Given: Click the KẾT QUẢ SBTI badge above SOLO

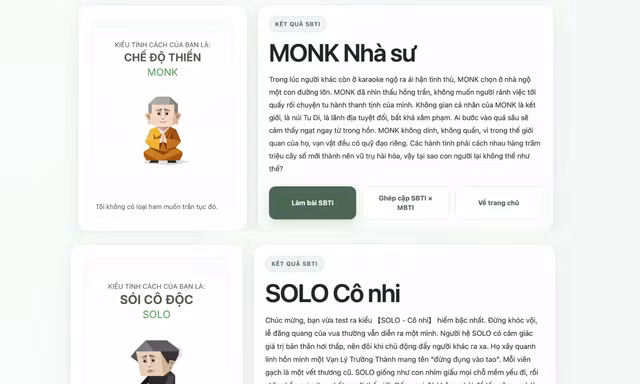Looking at the screenshot, I should [294, 264].
